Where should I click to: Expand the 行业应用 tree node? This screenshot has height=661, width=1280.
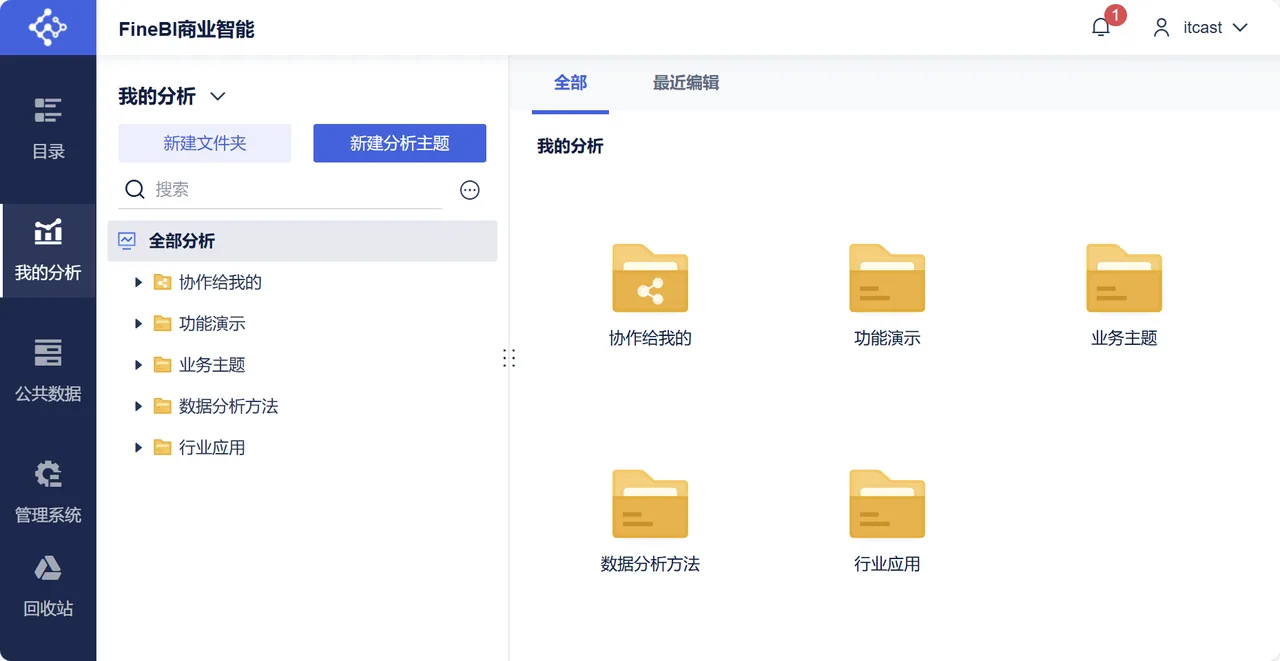coord(139,447)
